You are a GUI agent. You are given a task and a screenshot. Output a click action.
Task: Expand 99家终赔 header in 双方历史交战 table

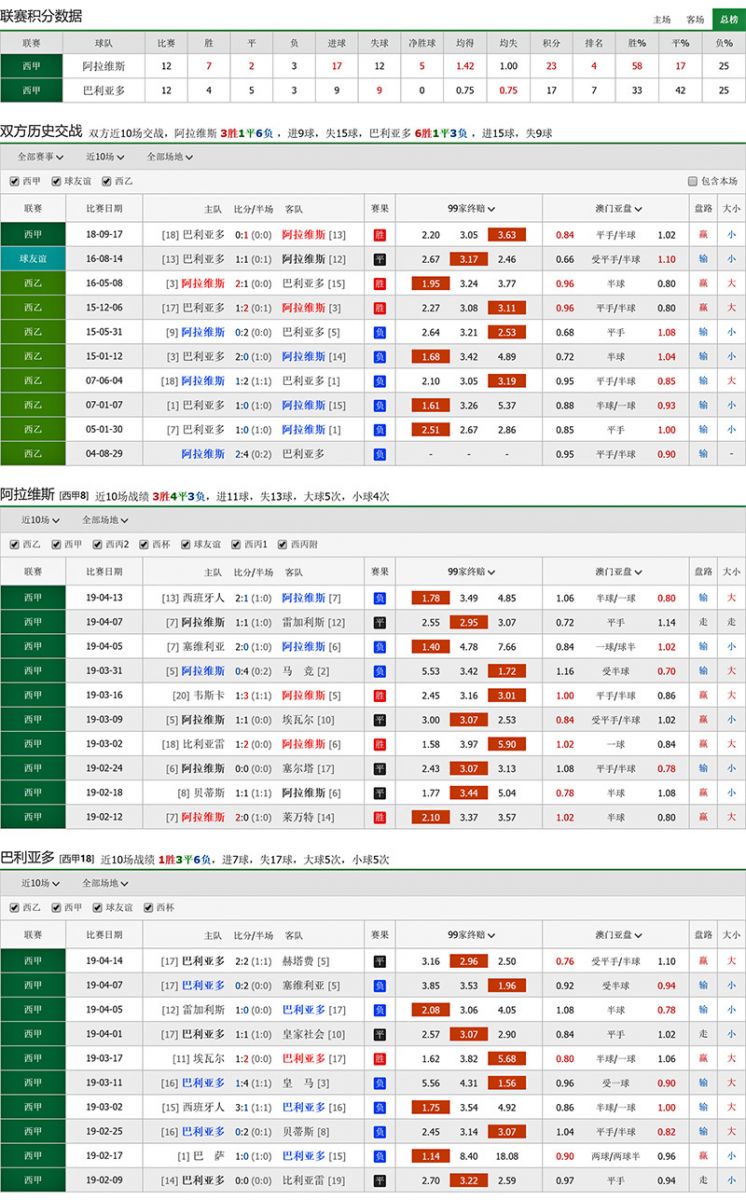tap(470, 209)
